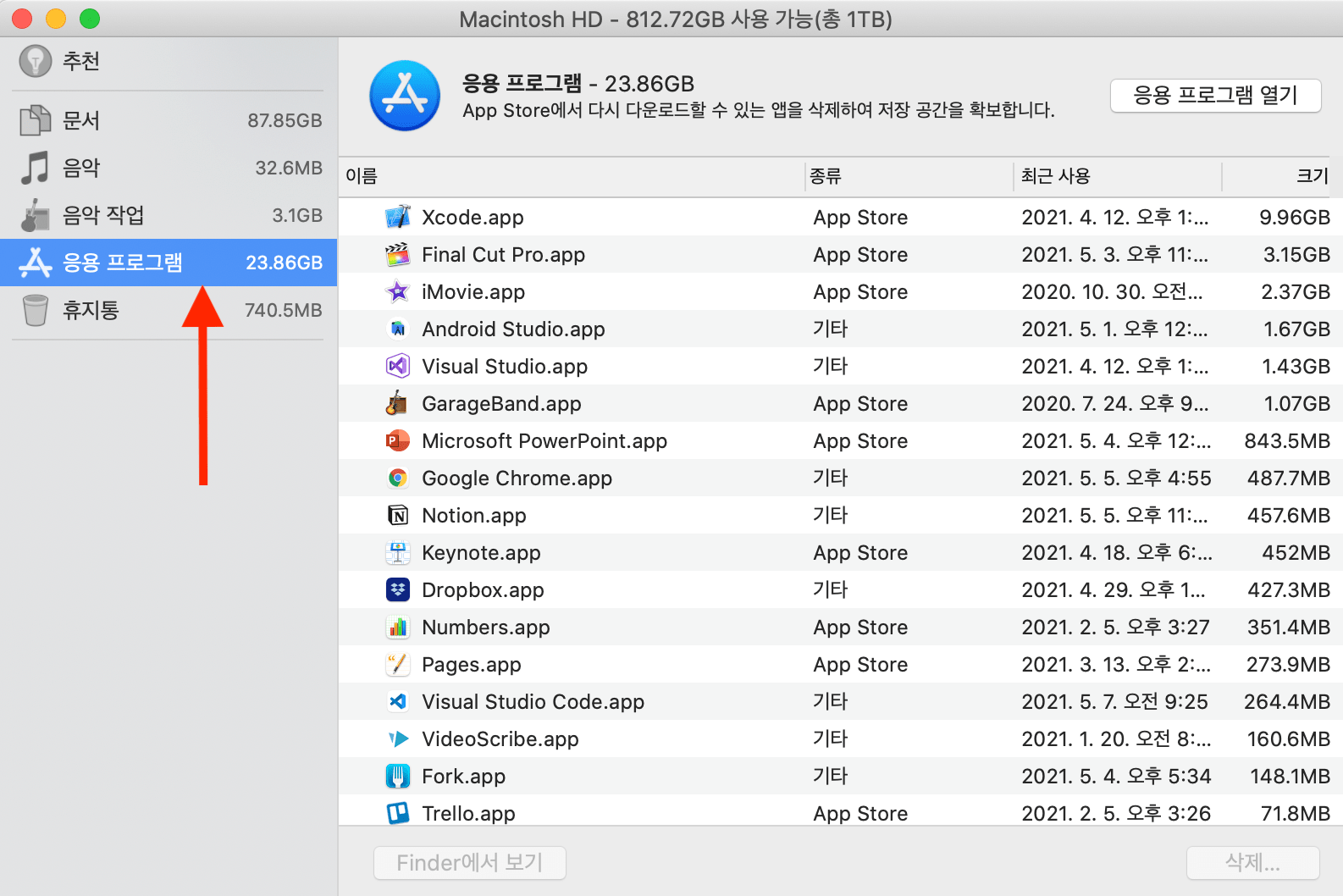Click the 843.5MB size value
The image size is (1343, 896).
[1287, 441]
